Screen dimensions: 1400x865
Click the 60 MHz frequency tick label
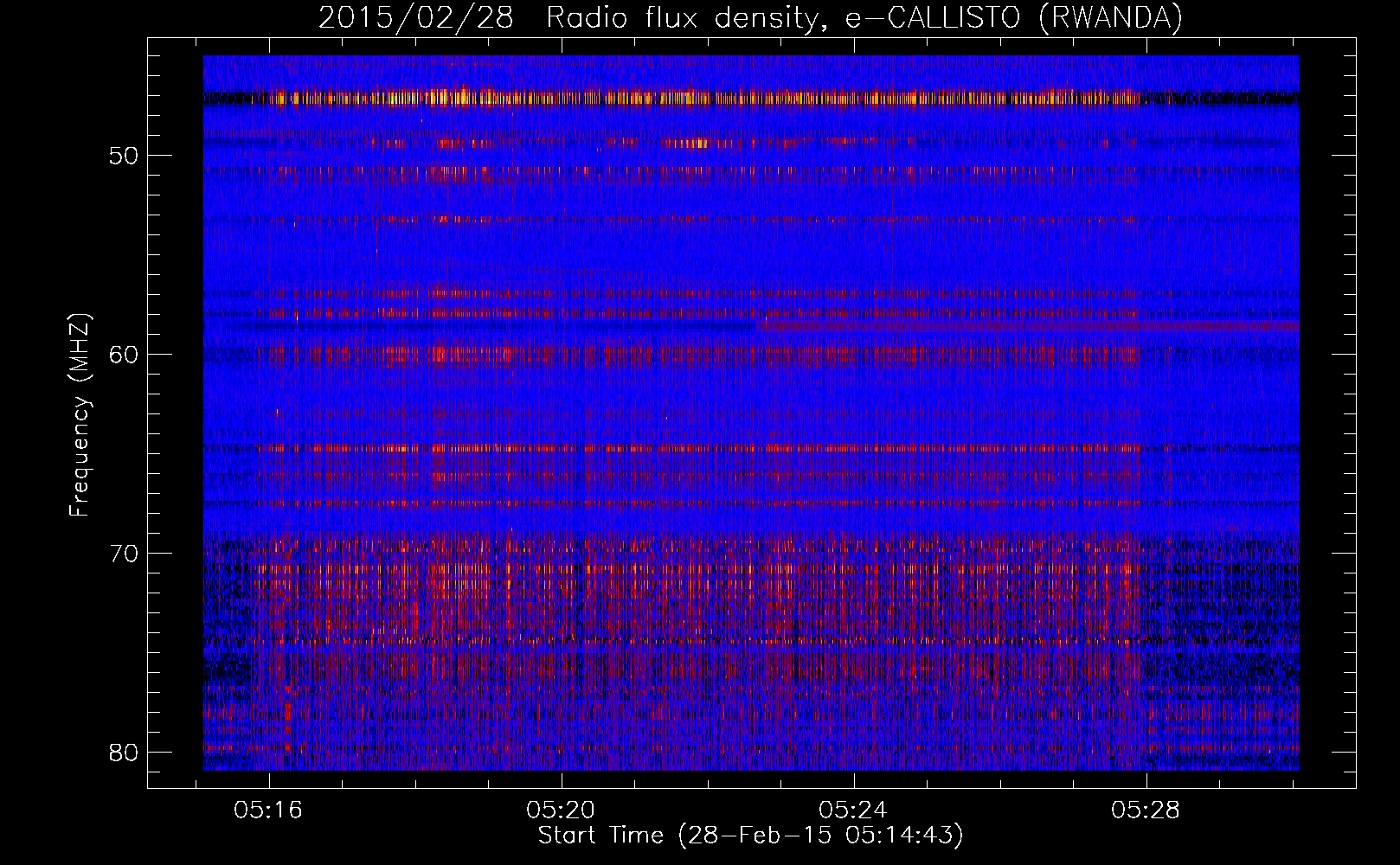click(124, 355)
